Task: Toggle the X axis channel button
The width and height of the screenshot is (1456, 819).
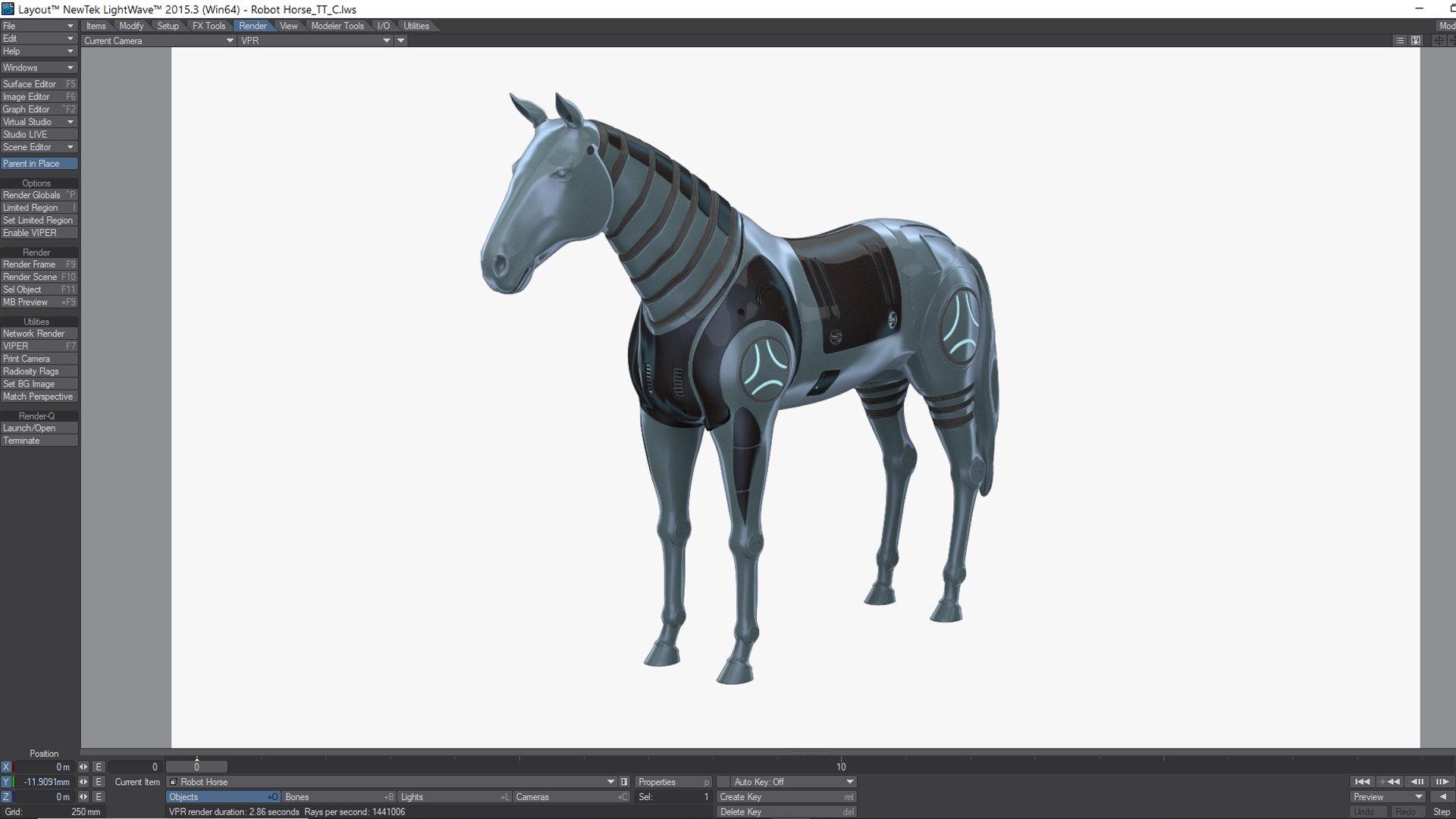Action: pos(6,767)
